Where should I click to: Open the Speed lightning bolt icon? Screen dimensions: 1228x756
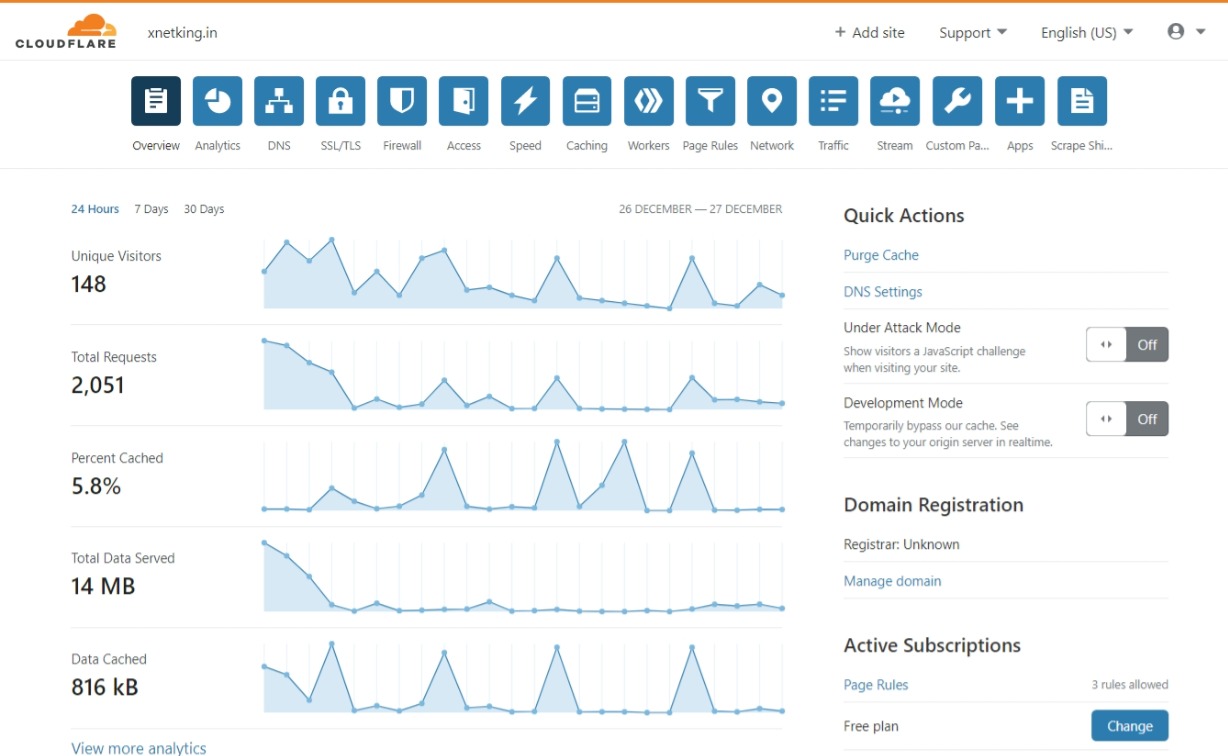click(x=525, y=101)
